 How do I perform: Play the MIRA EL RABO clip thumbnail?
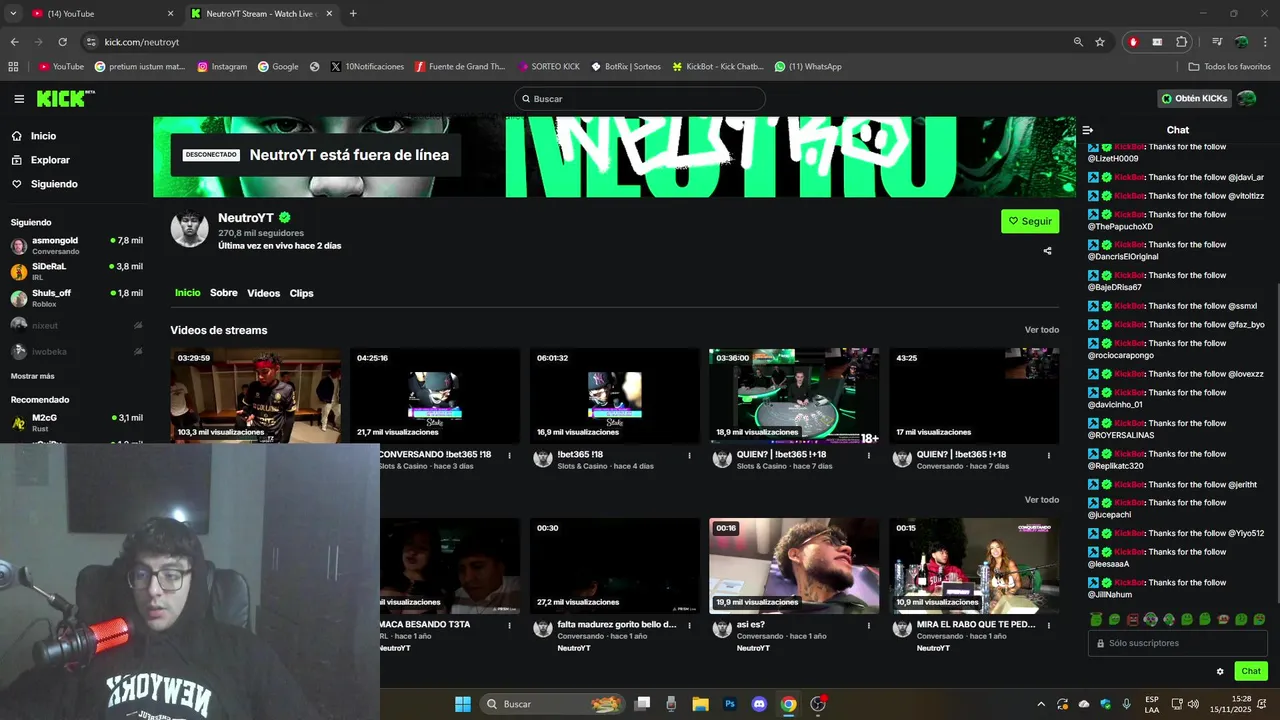pyautogui.click(x=974, y=566)
